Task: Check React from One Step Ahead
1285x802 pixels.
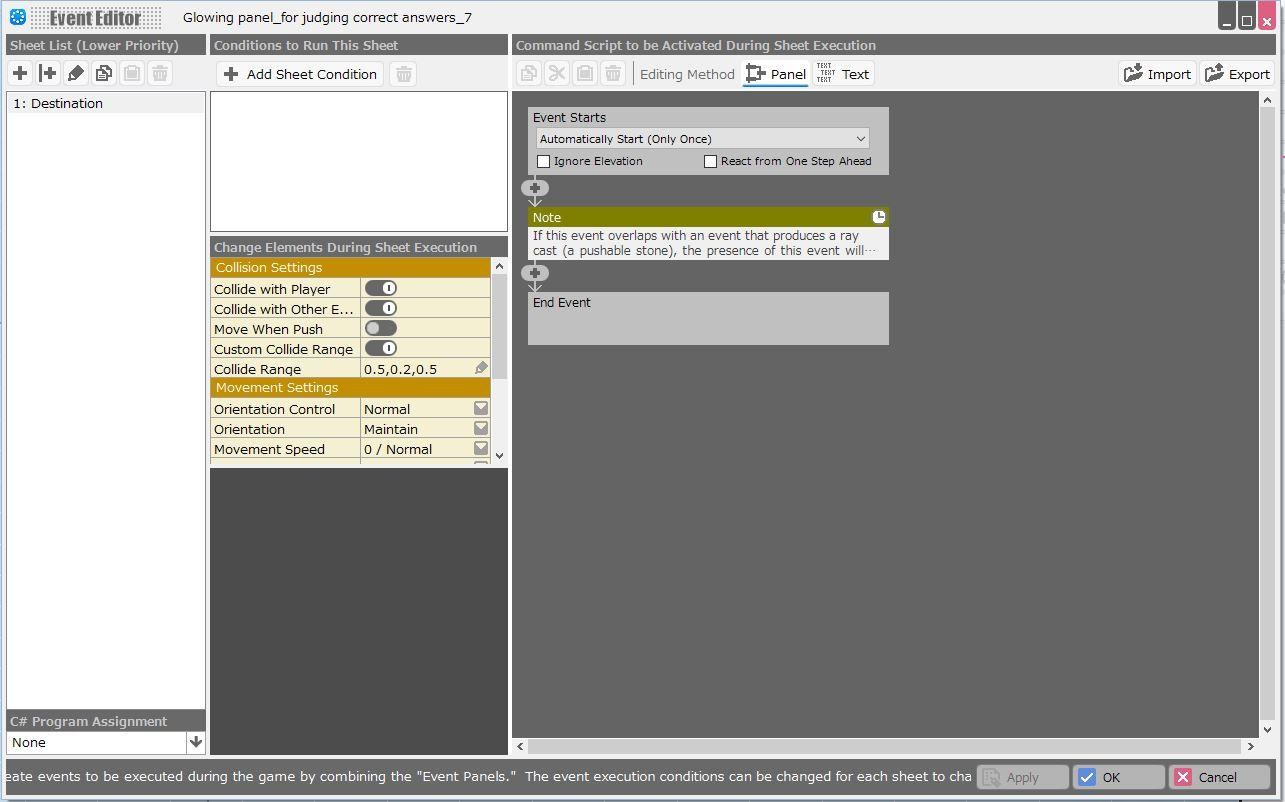Action: tap(711, 161)
